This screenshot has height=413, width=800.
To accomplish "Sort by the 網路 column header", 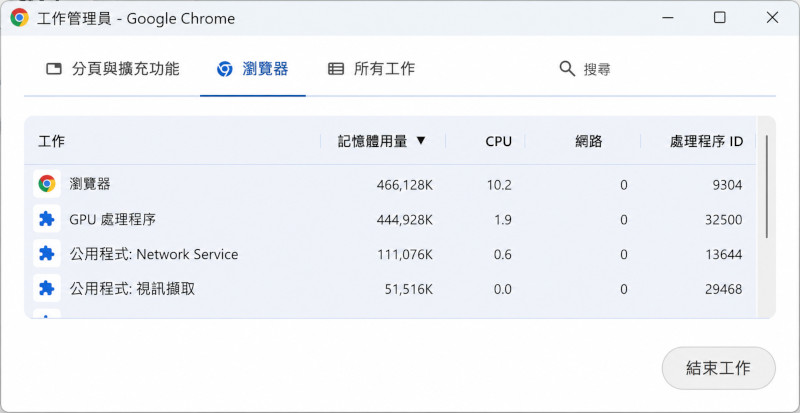I will point(589,141).
